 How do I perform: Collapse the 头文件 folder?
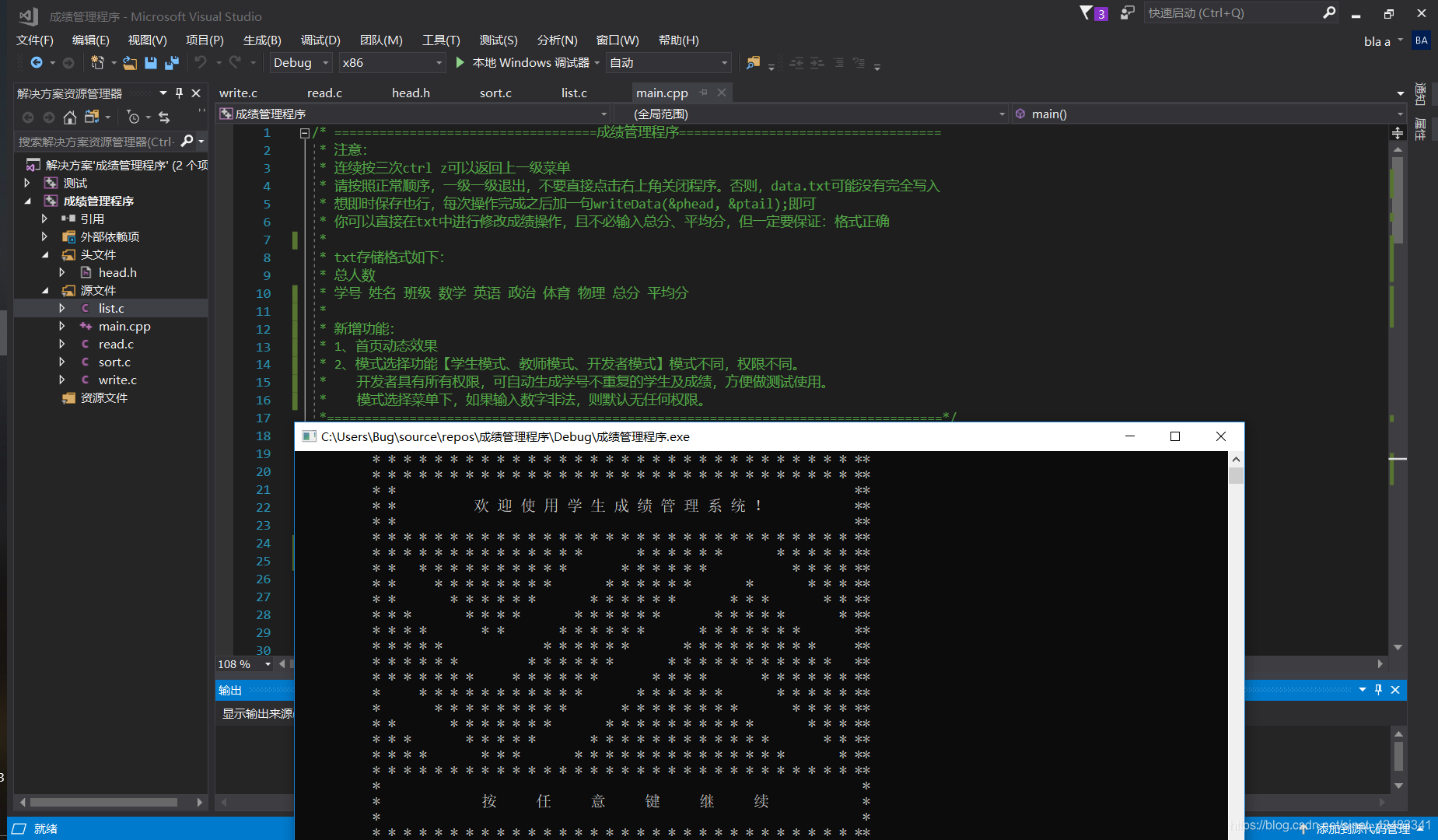tap(44, 254)
